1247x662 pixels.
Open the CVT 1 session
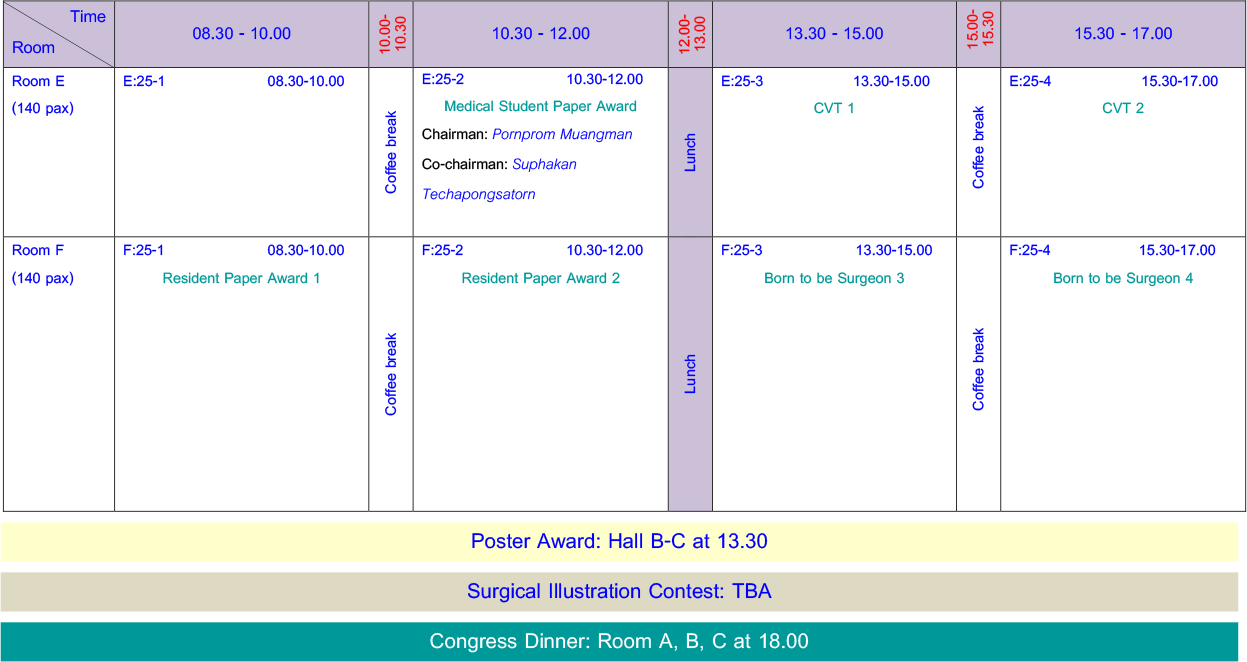(834, 108)
